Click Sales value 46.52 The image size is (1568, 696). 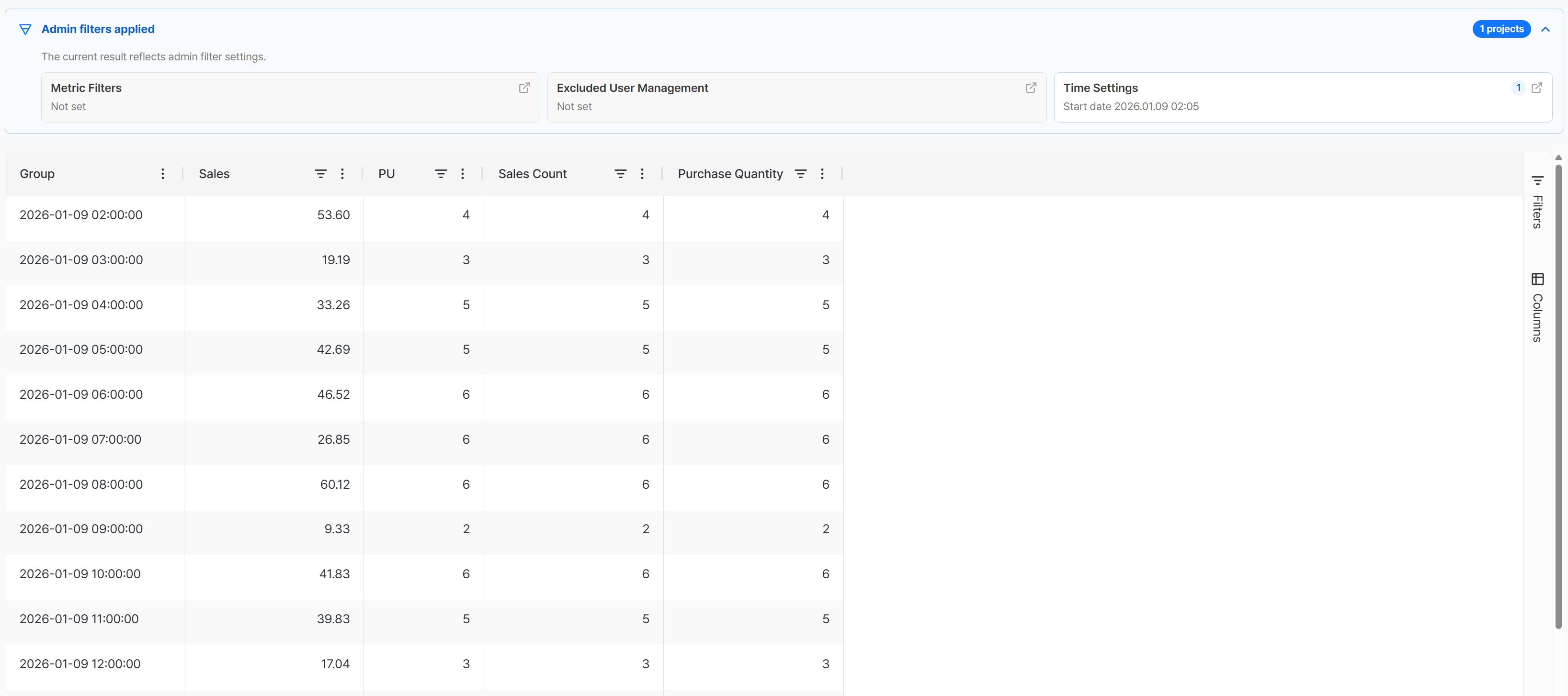point(333,395)
